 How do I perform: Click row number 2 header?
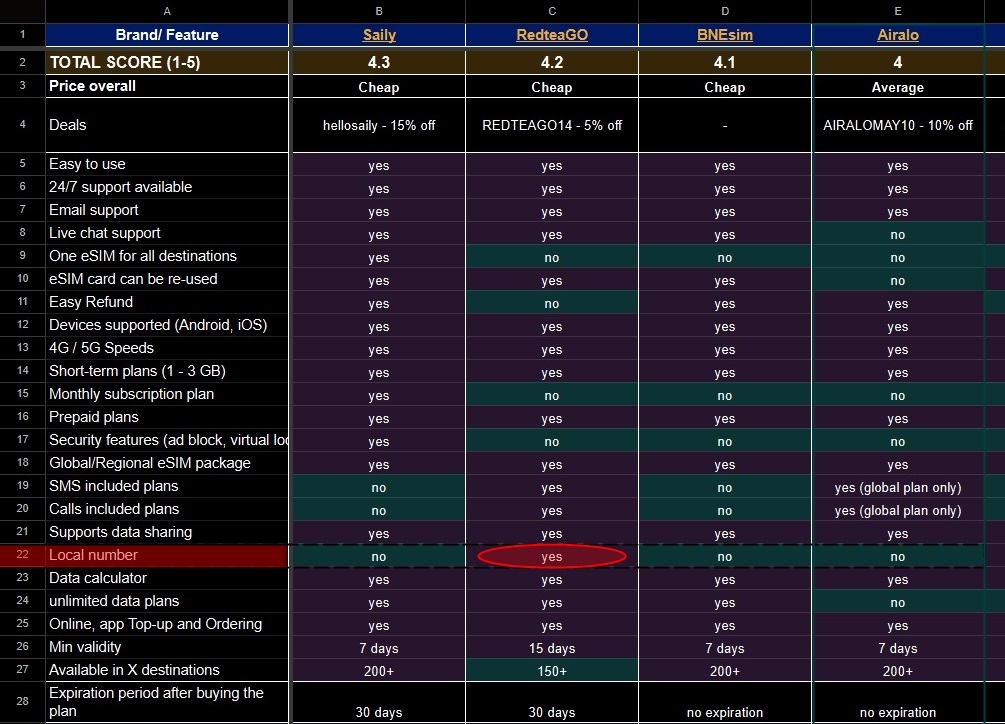(x=22, y=62)
